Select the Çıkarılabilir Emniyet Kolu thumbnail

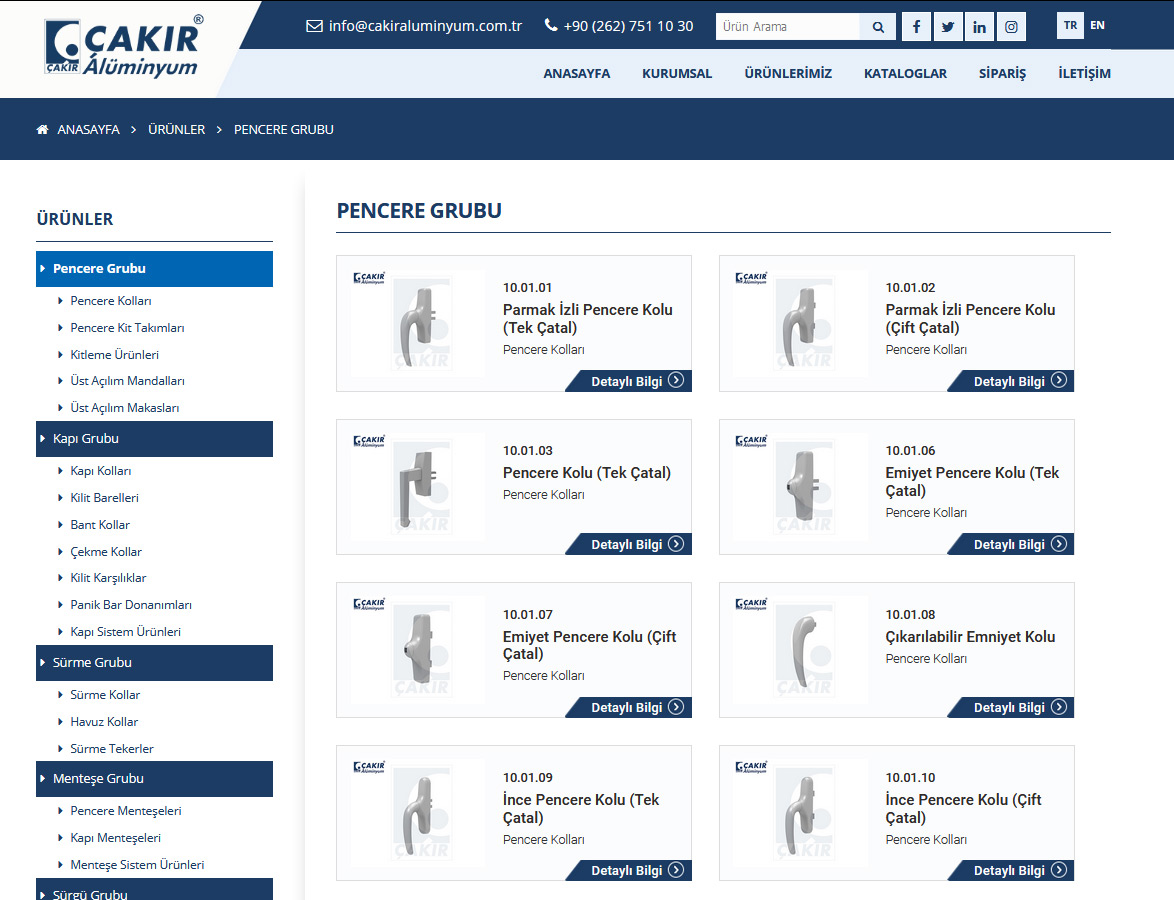tap(802, 650)
